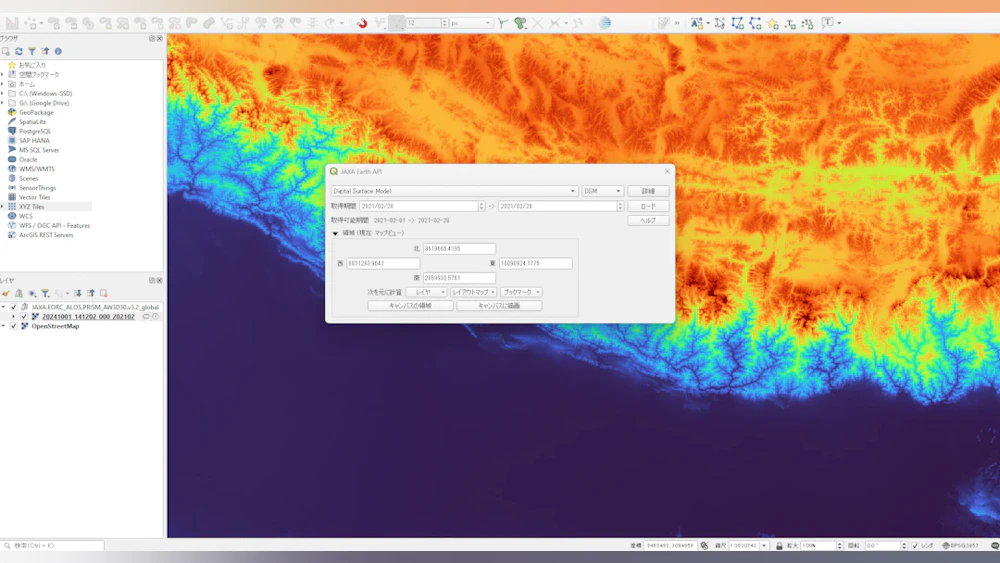Select XYZ Tiles in browser tree
The image size is (1000, 563).
(x=31, y=207)
